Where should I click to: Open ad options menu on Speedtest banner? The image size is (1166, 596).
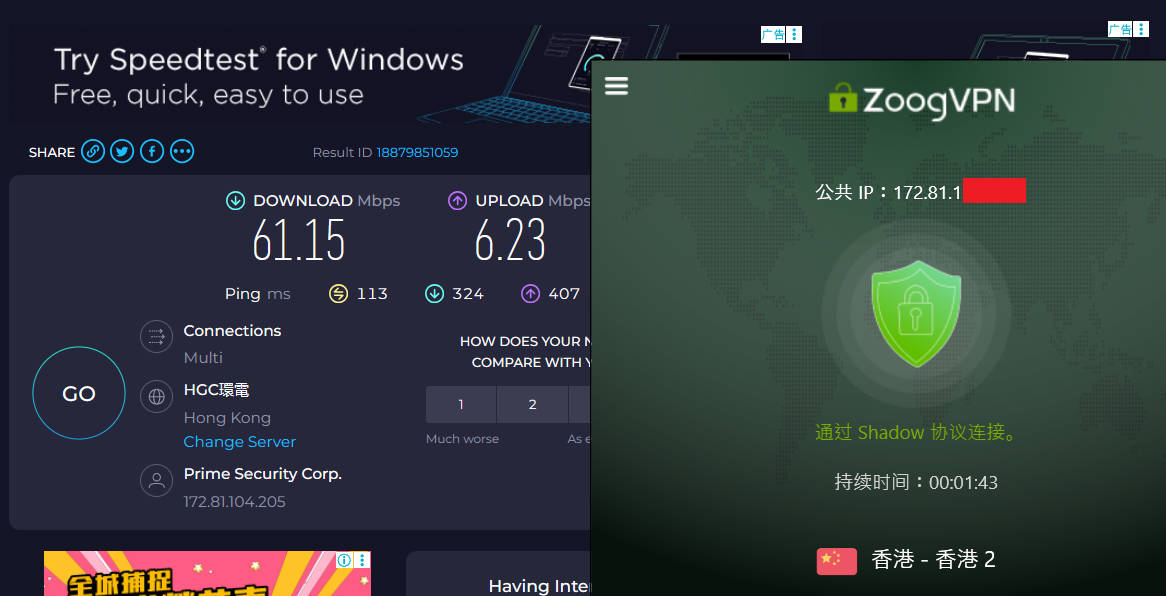794,35
